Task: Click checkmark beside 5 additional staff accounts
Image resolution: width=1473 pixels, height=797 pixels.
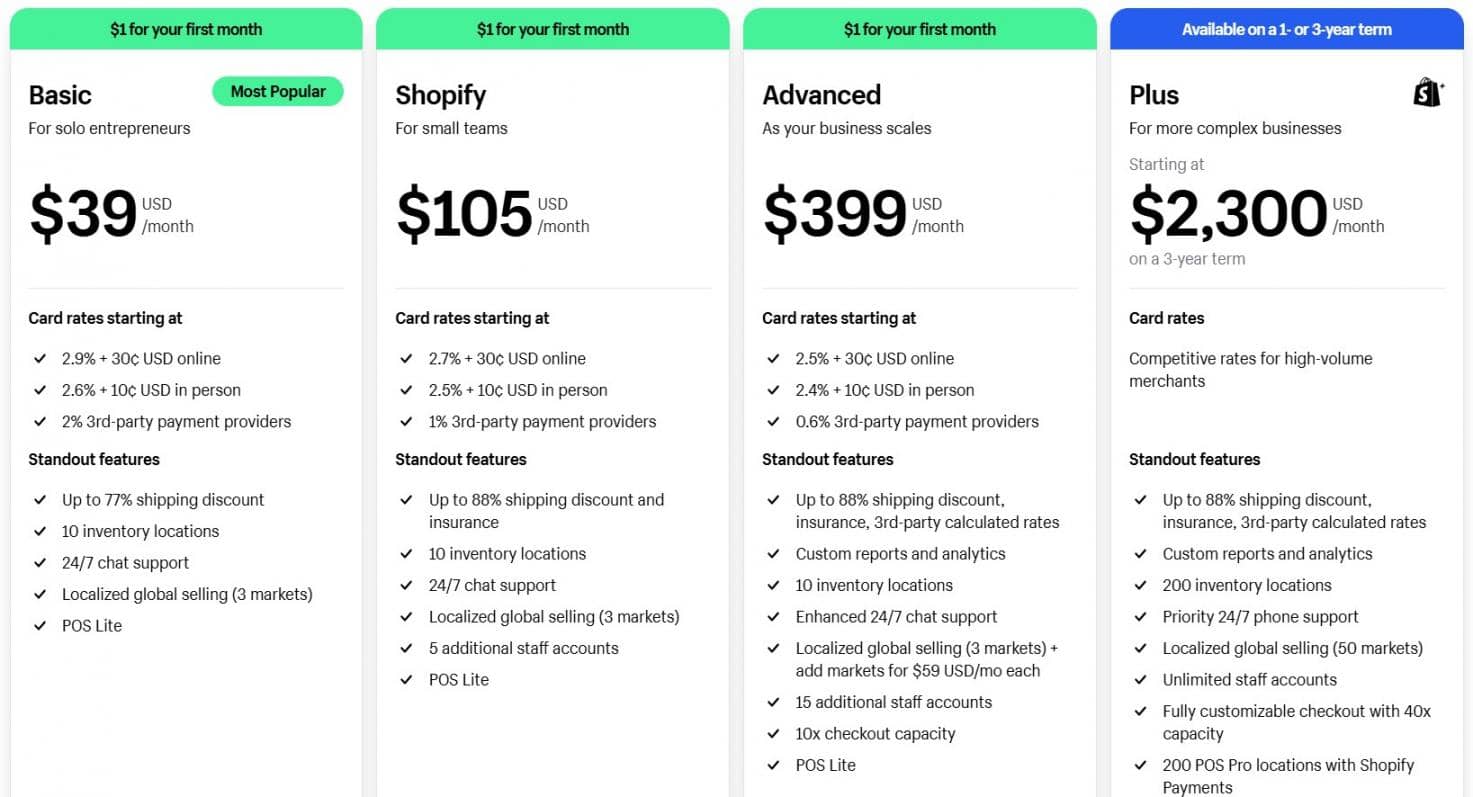Action: pyautogui.click(x=407, y=648)
